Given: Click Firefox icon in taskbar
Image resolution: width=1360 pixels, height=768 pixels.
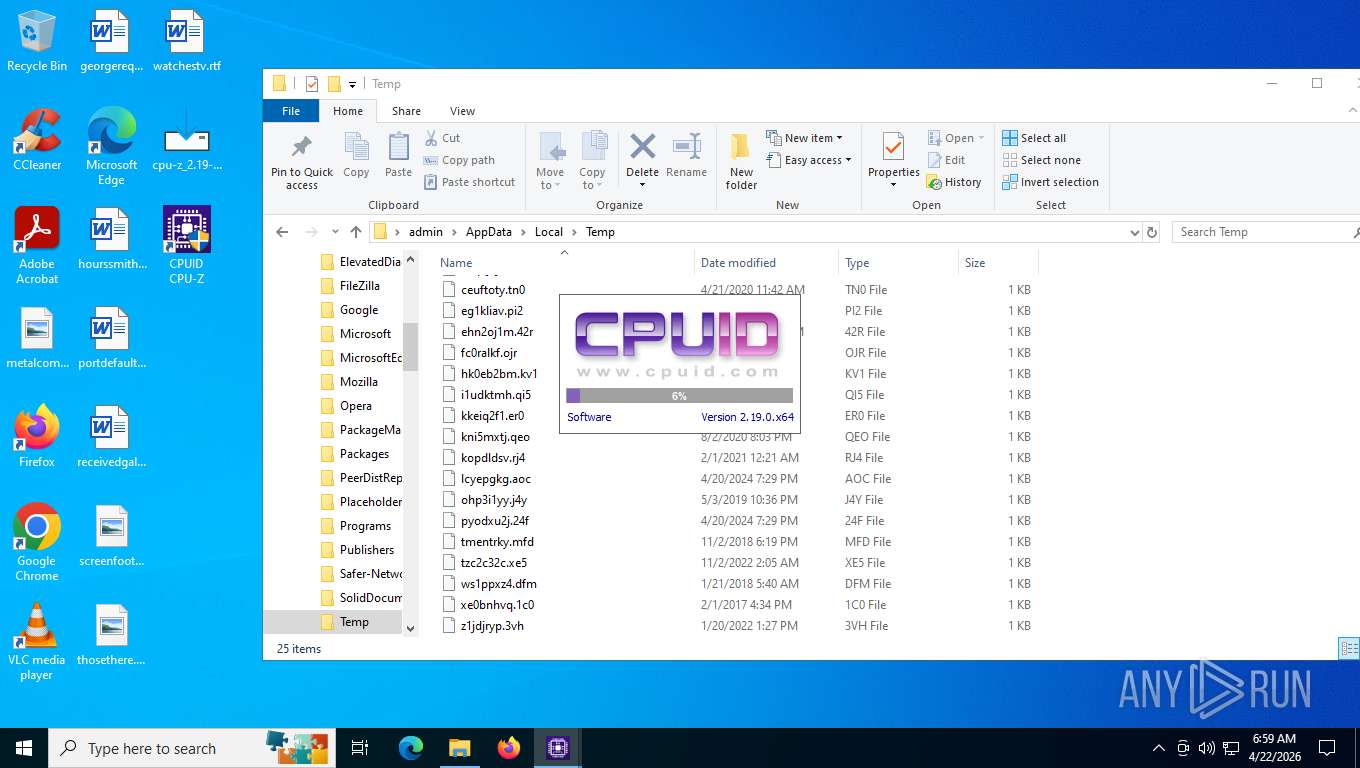Looking at the screenshot, I should (509, 748).
